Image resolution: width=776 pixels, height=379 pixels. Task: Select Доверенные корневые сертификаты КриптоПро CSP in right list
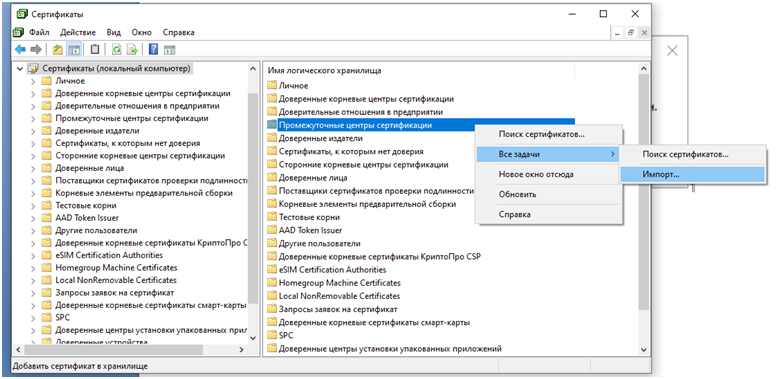(x=380, y=256)
